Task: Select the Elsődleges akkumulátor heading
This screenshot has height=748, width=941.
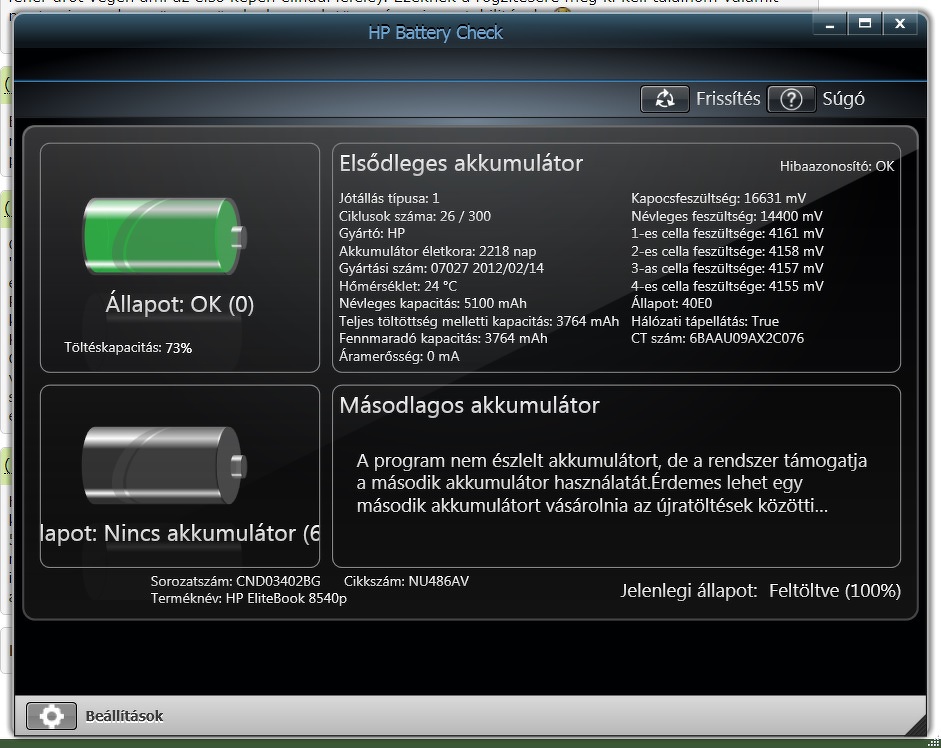Action: [x=461, y=163]
